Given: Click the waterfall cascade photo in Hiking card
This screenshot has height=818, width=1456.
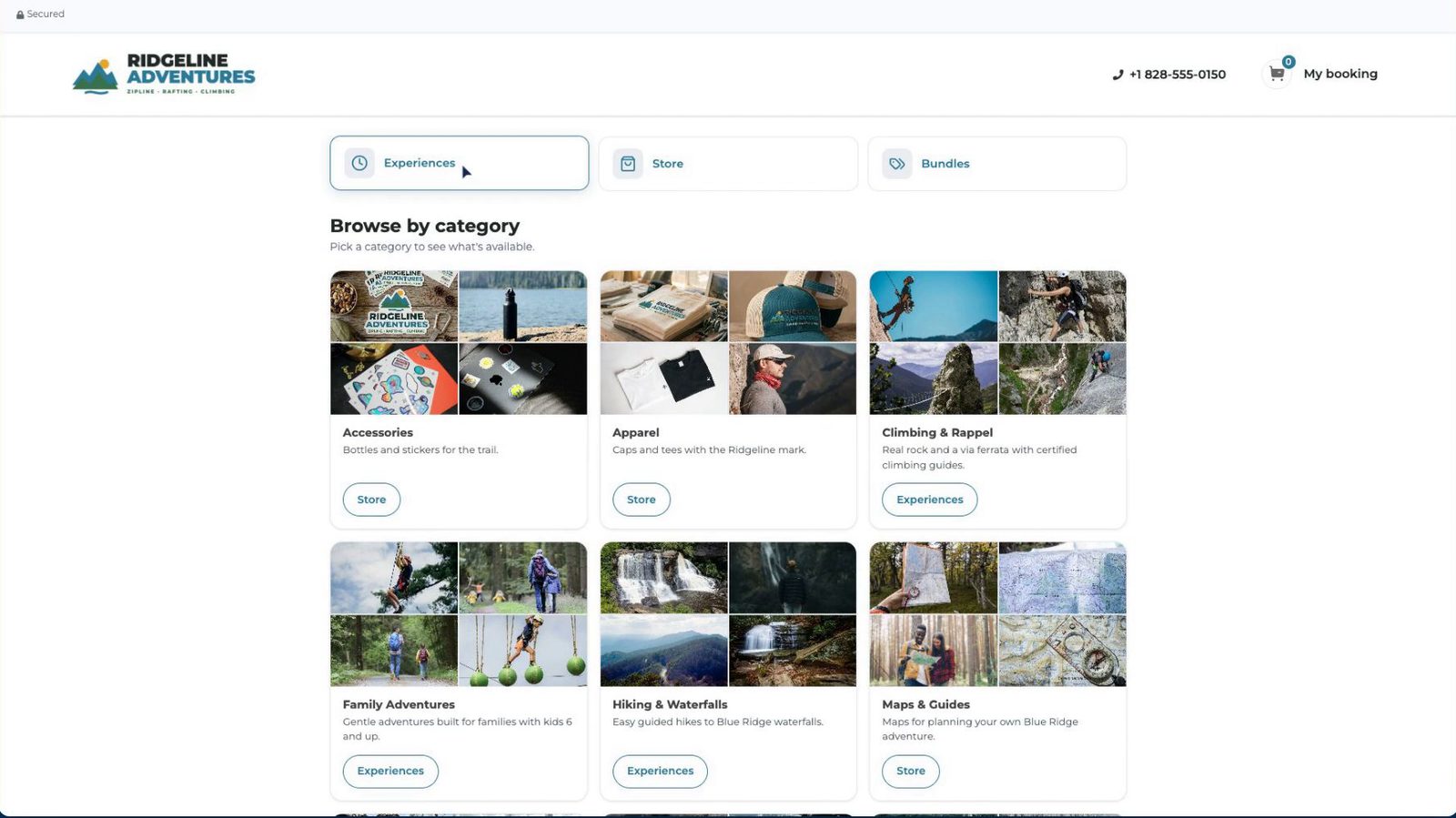Looking at the screenshot, I should point(663,578).
